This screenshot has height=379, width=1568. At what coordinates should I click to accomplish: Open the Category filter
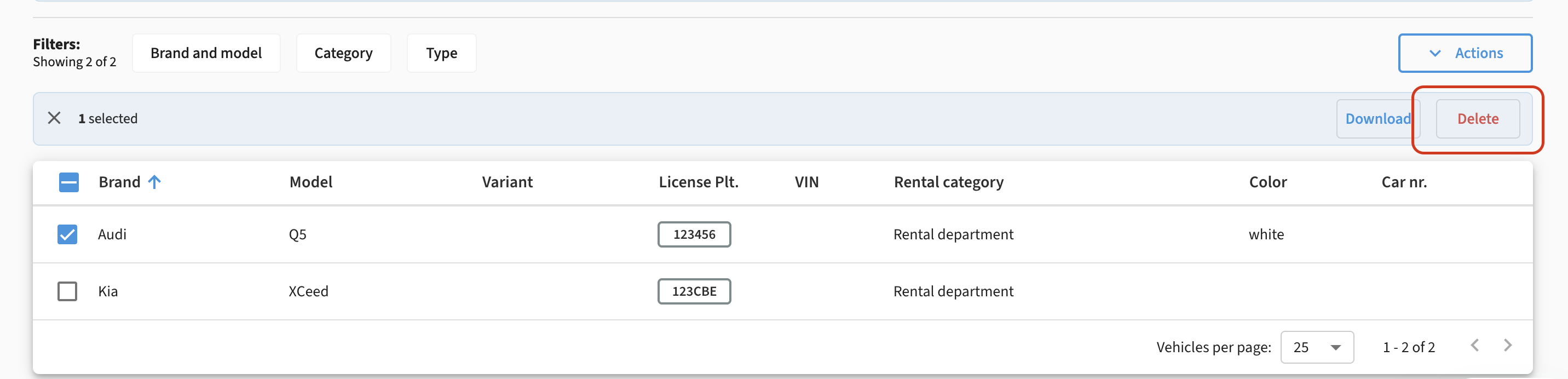pos(343,53)
